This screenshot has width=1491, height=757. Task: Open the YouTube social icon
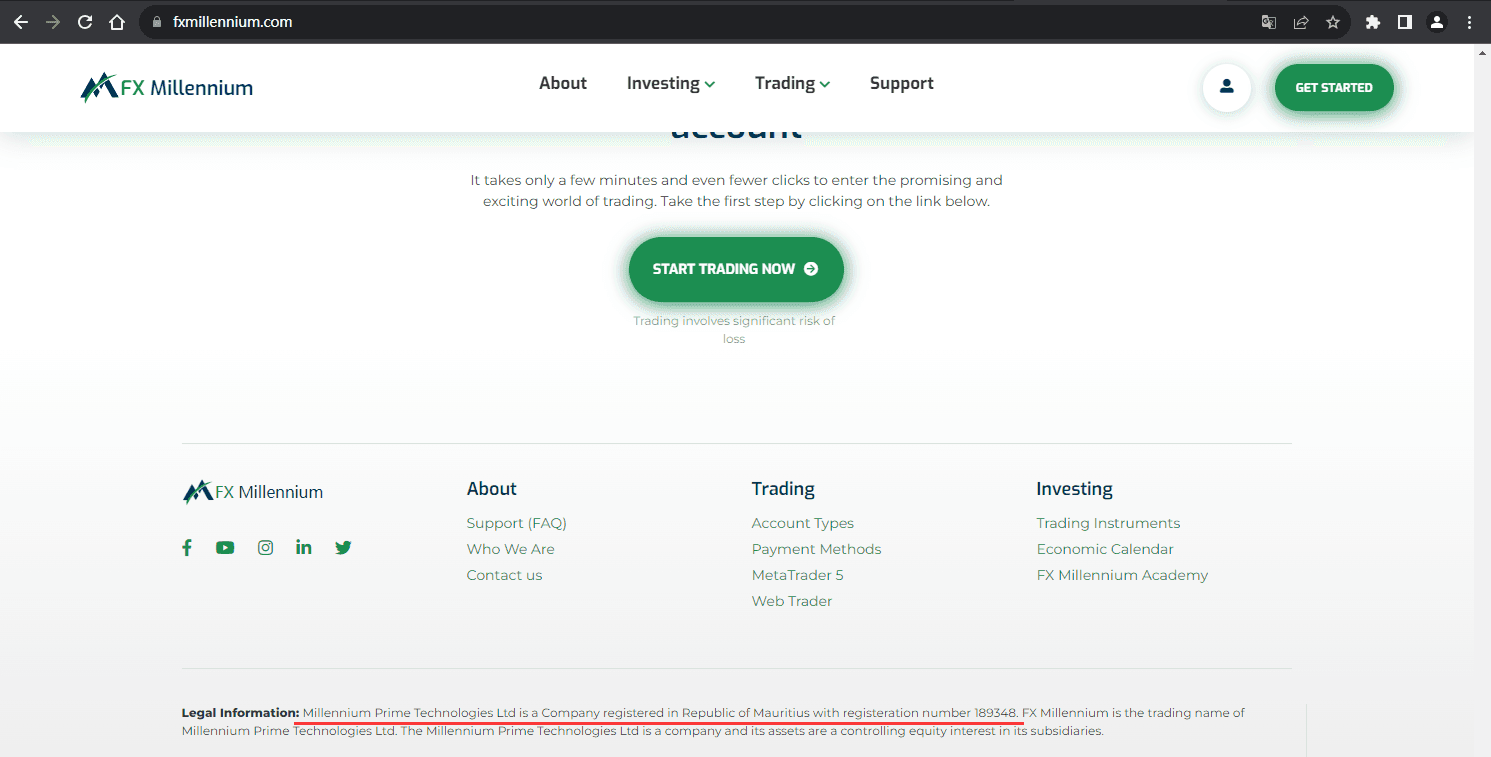coord(225,547)
